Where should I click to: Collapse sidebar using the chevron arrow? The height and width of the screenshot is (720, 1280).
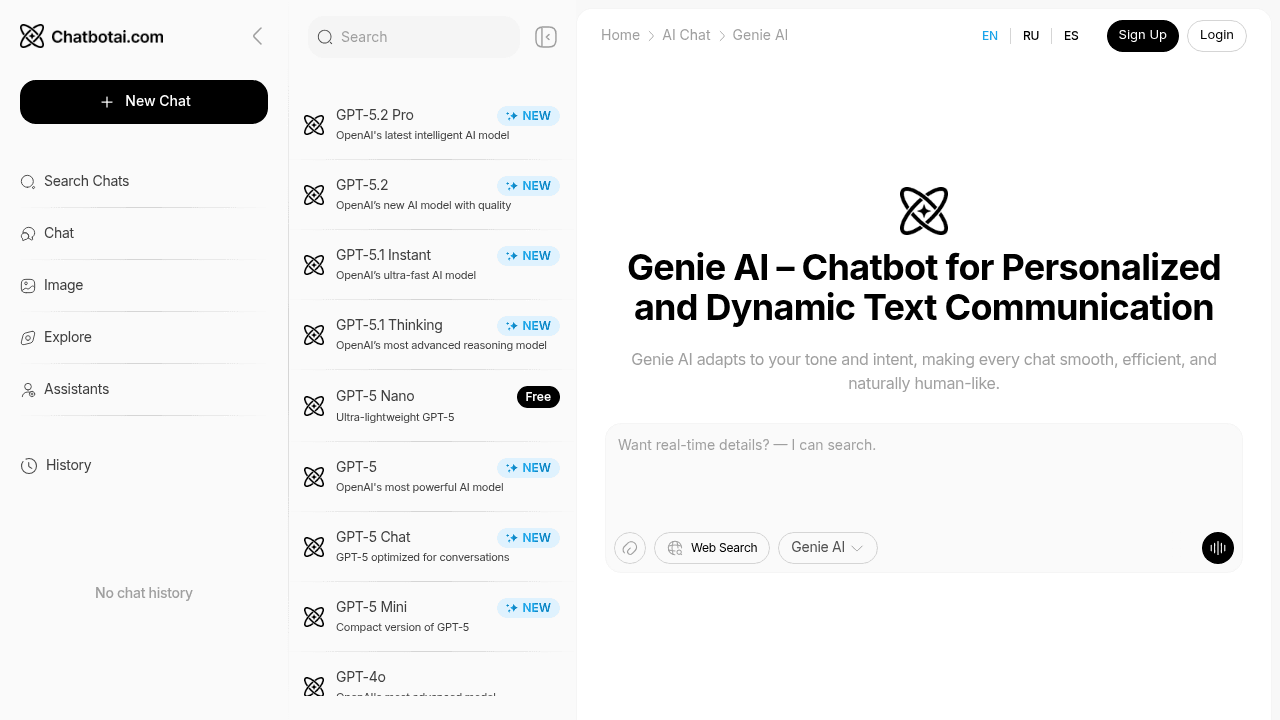click(x=257, y=36)
